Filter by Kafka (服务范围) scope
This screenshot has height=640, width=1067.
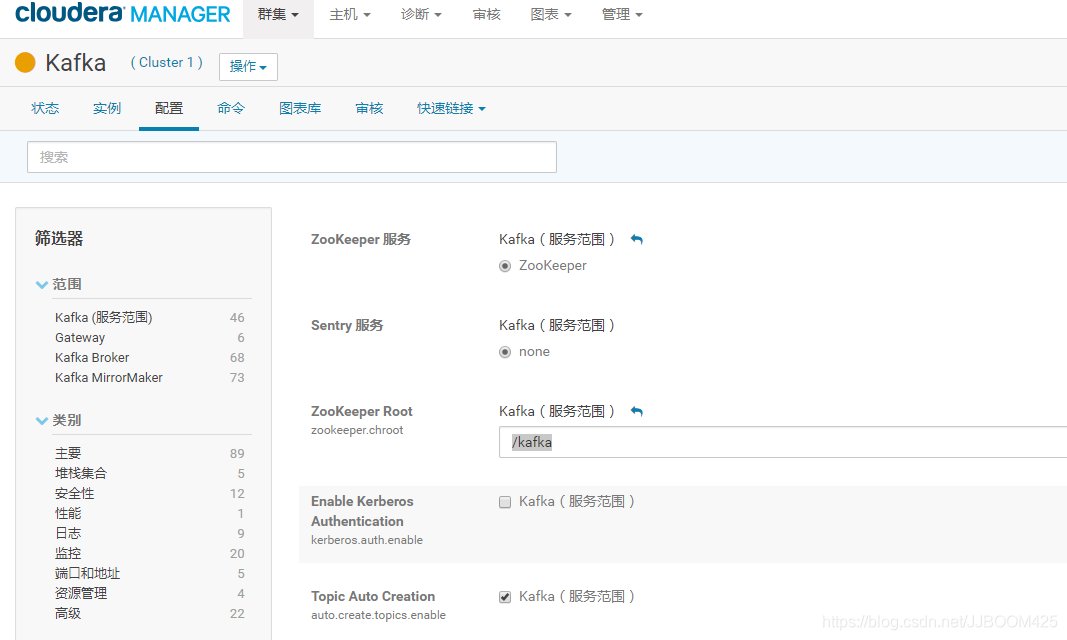click(103, 318)
